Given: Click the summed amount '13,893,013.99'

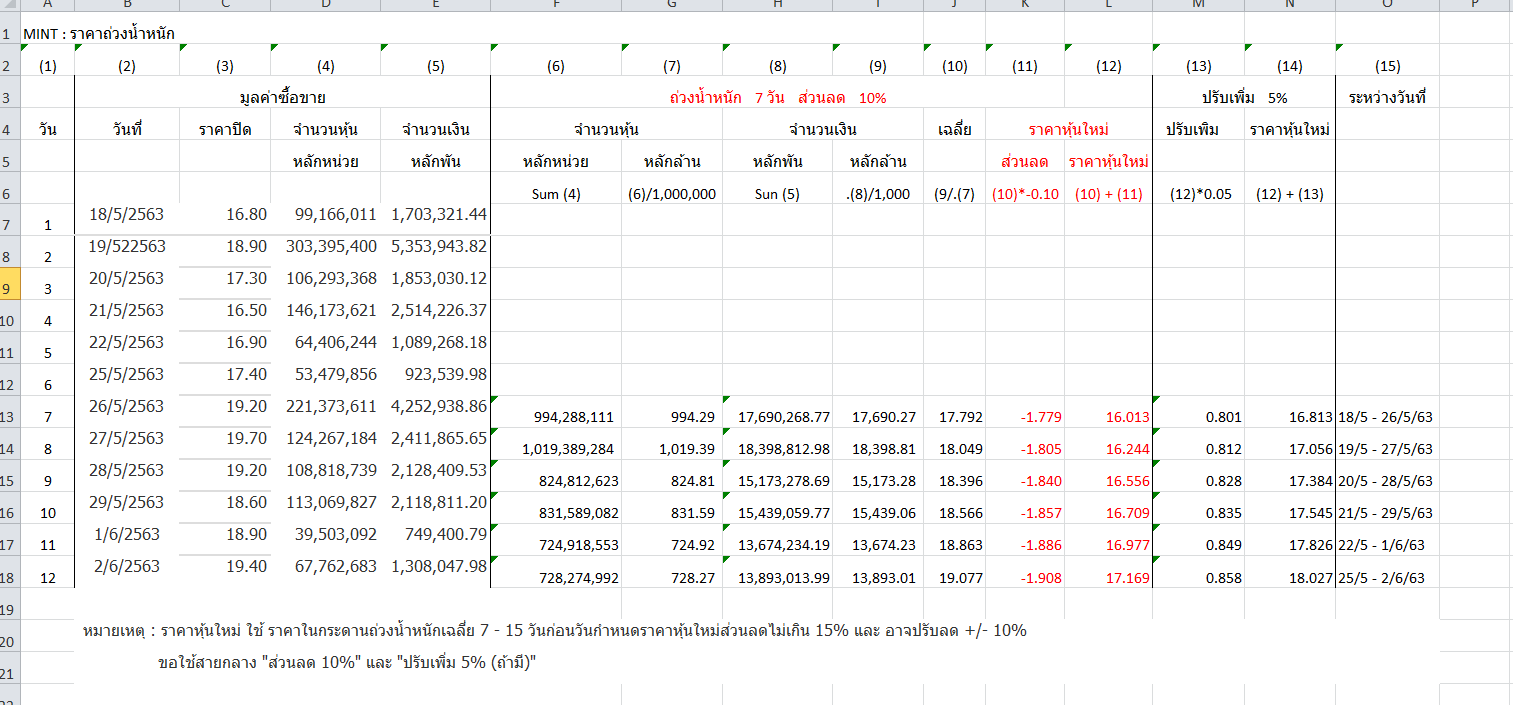Looking at the screenshot, I should tap(784, 578).
